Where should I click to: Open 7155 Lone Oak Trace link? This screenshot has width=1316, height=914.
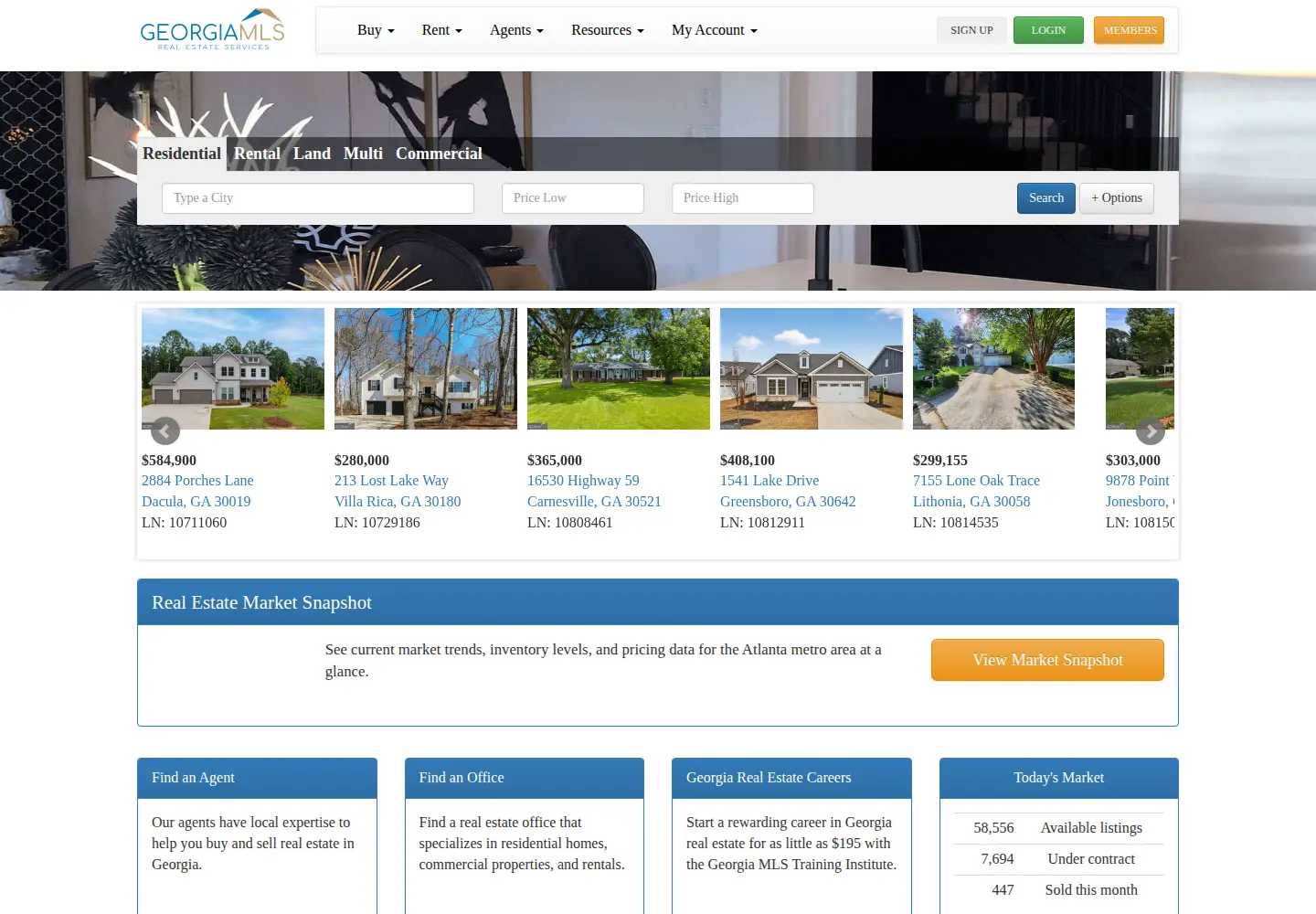[976, 481]
